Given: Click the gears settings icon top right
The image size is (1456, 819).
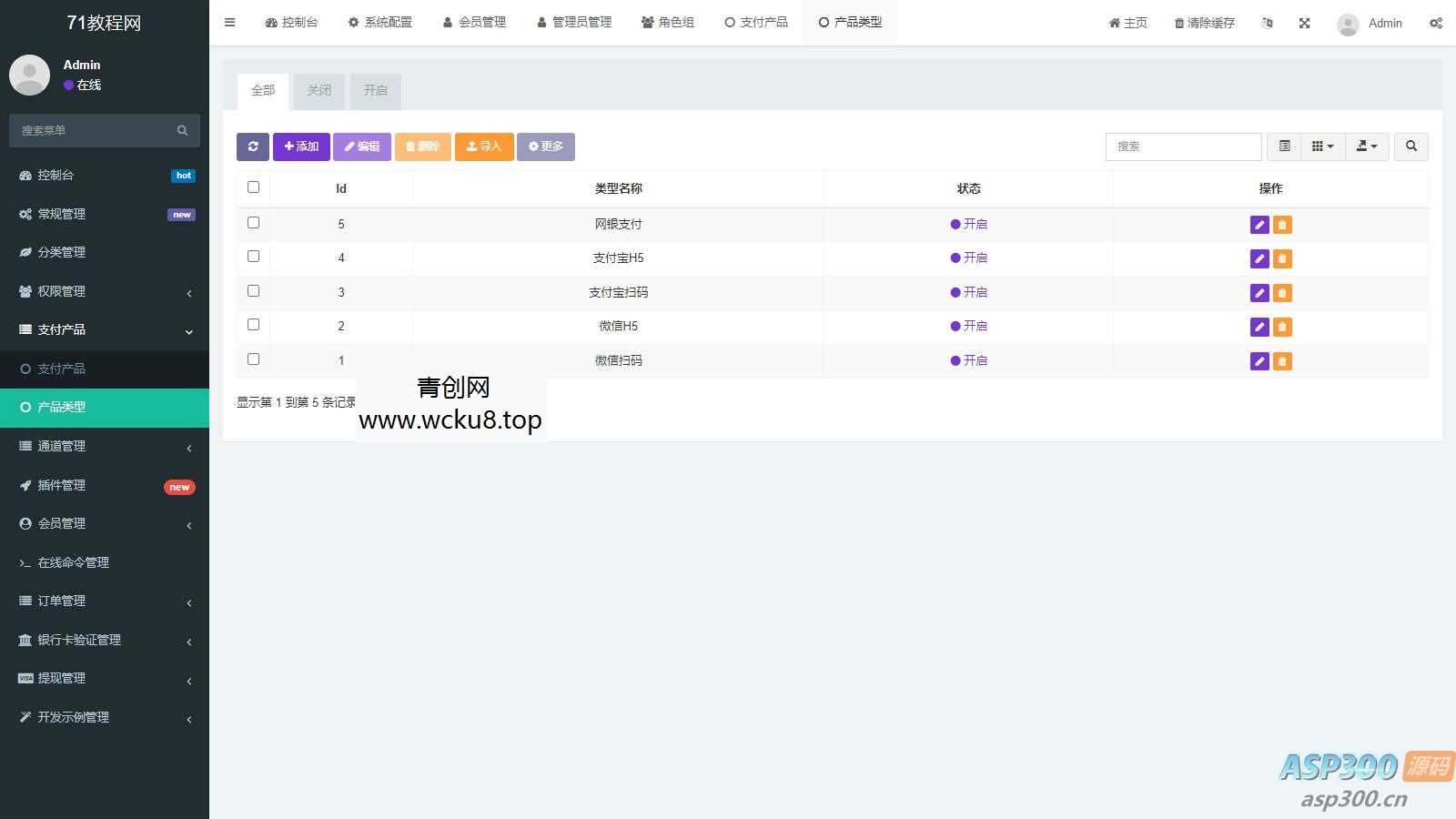Looking at the screenshot, I should (x=1436, y=23).
